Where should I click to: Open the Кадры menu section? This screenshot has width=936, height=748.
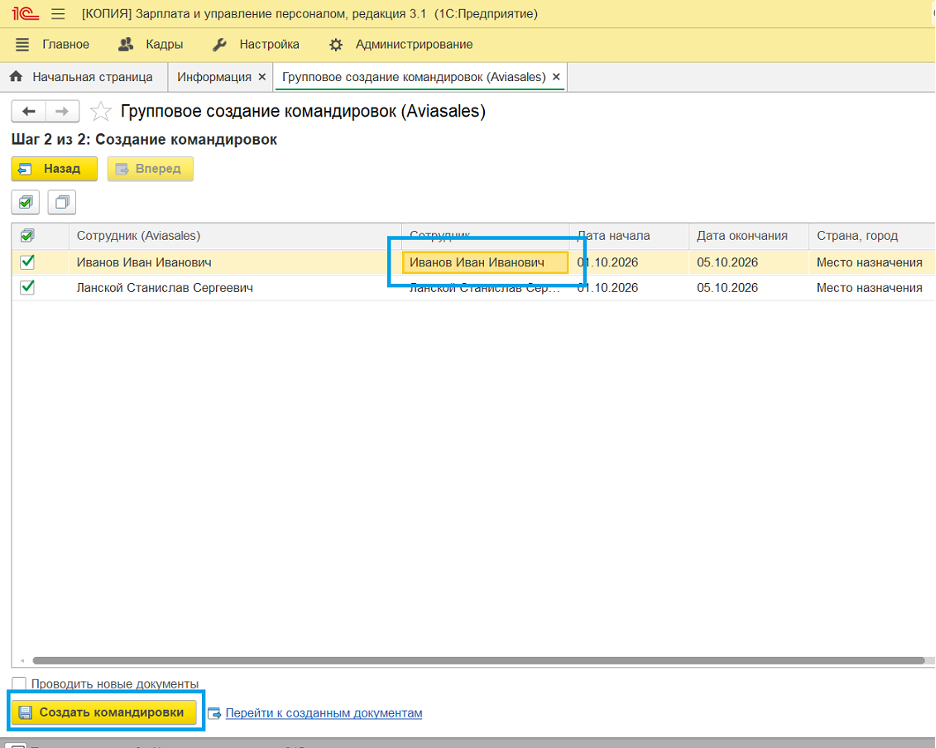[x=151, y=44]
